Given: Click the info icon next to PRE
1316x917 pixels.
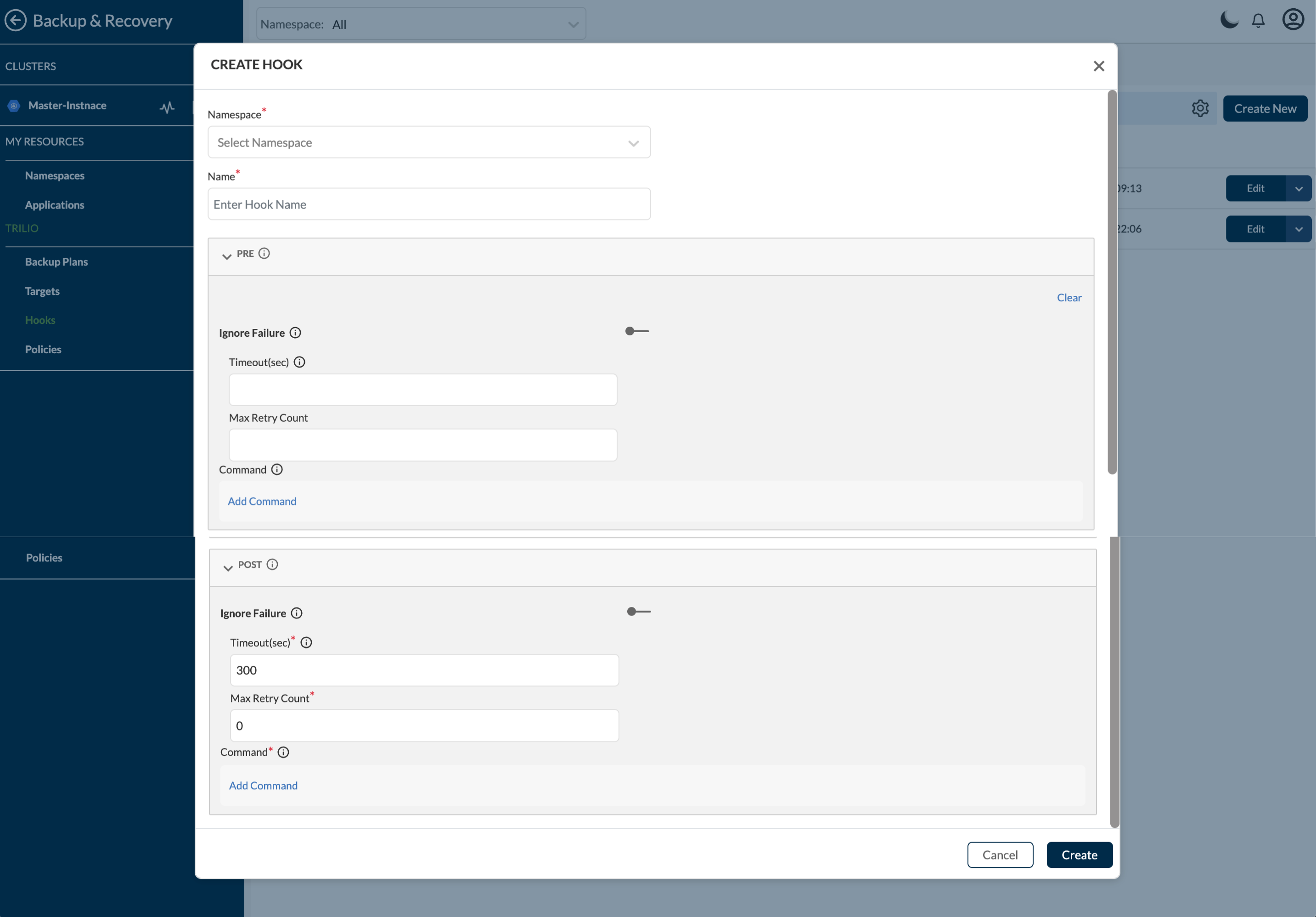Looking at the screenshot, I should click(264, 254).
